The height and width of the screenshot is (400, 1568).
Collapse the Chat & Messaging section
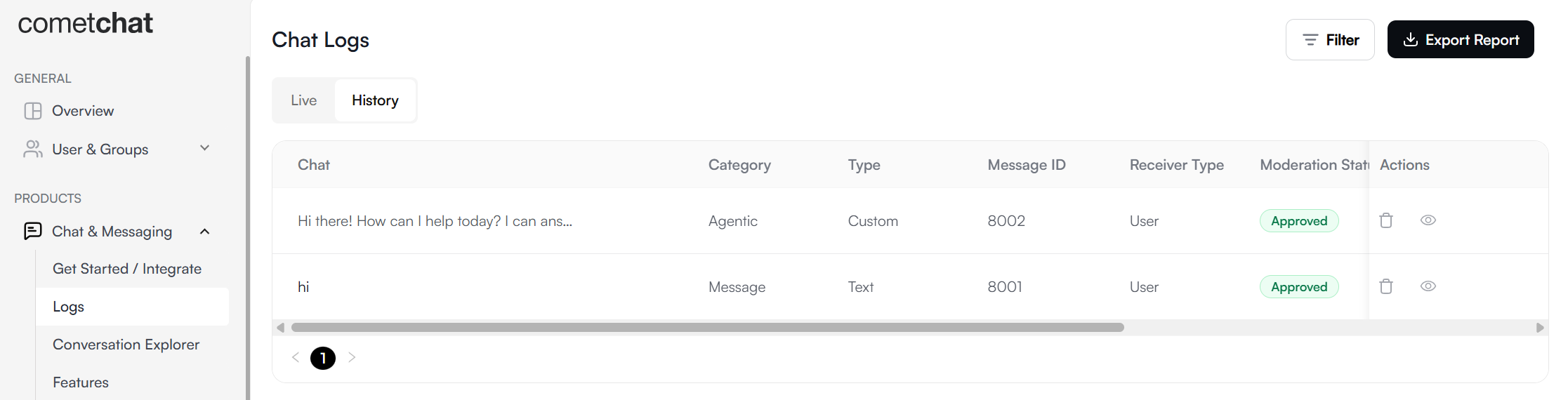[x=204, y=232]
